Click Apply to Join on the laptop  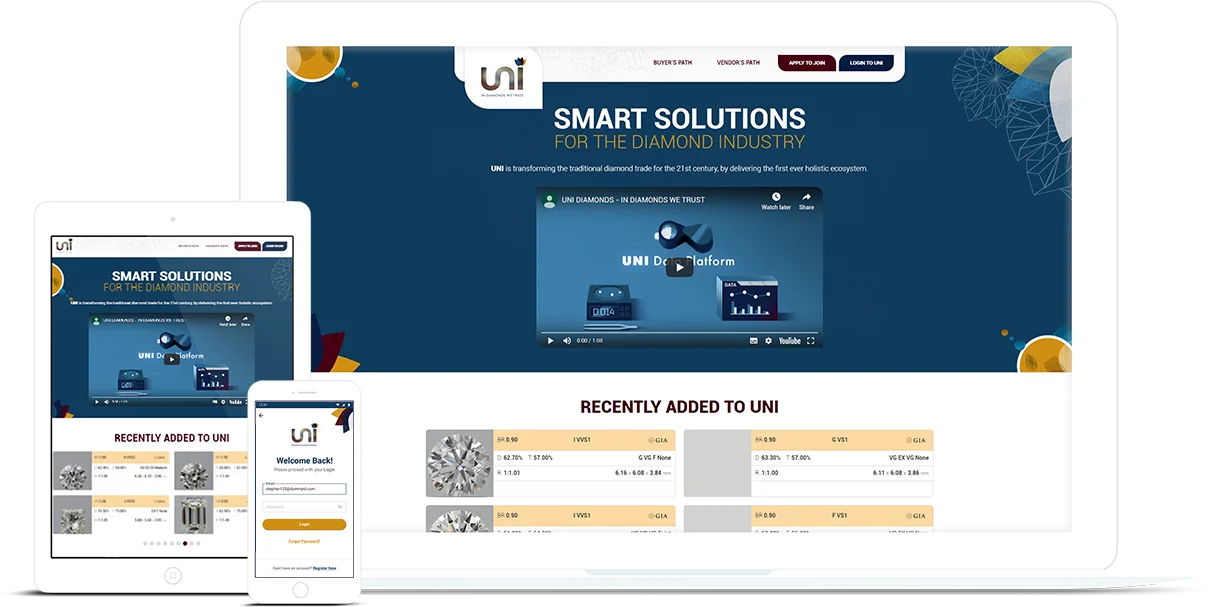[x=807, y=63]
